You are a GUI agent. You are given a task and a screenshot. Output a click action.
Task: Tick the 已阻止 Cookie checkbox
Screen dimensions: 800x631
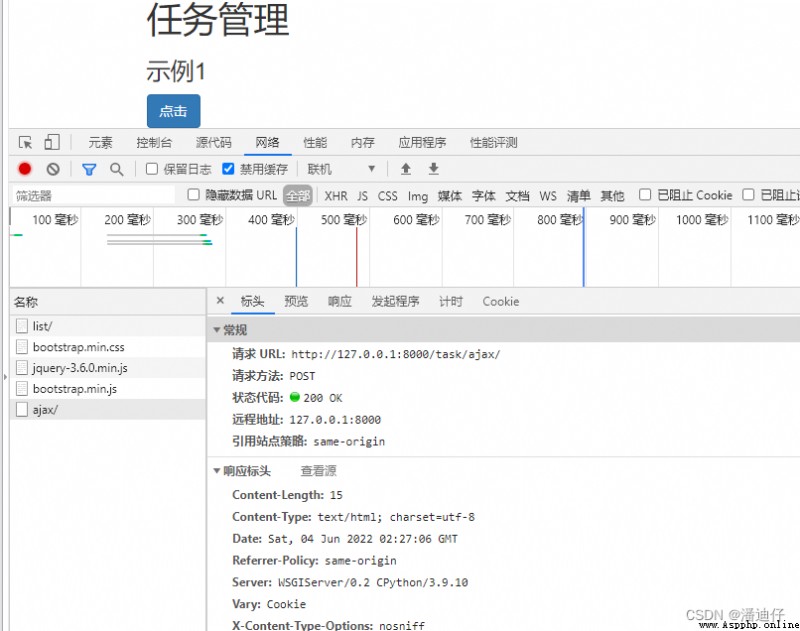[x=645, y=195]
